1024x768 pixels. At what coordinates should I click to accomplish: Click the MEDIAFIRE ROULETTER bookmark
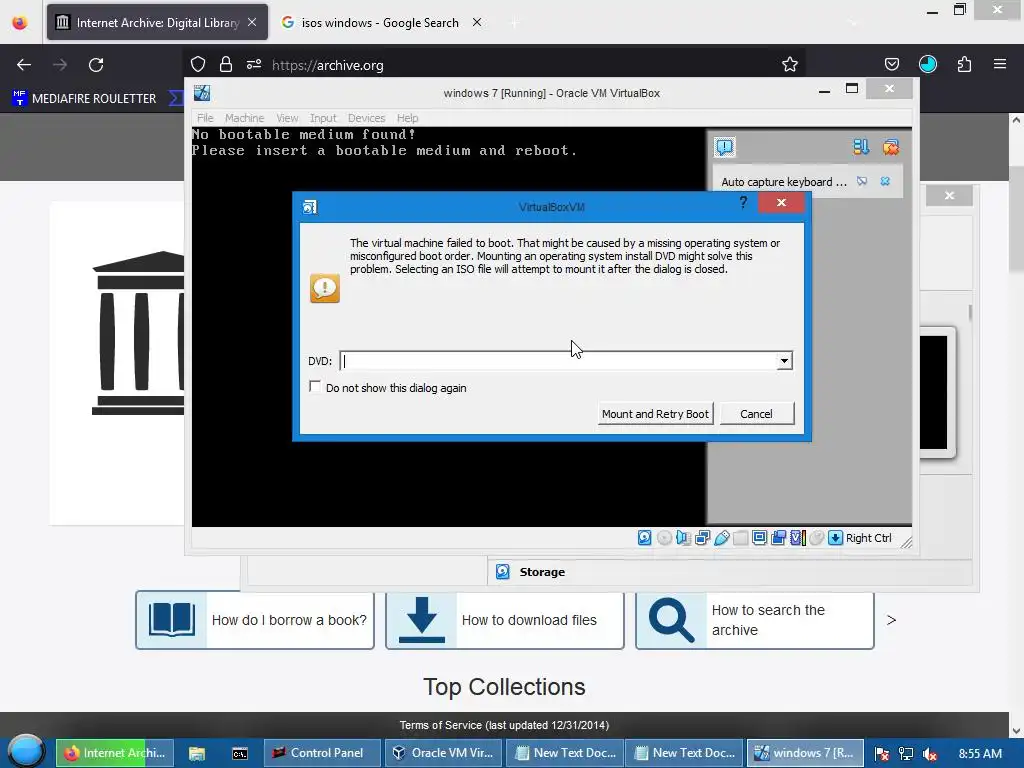[84, 98]
